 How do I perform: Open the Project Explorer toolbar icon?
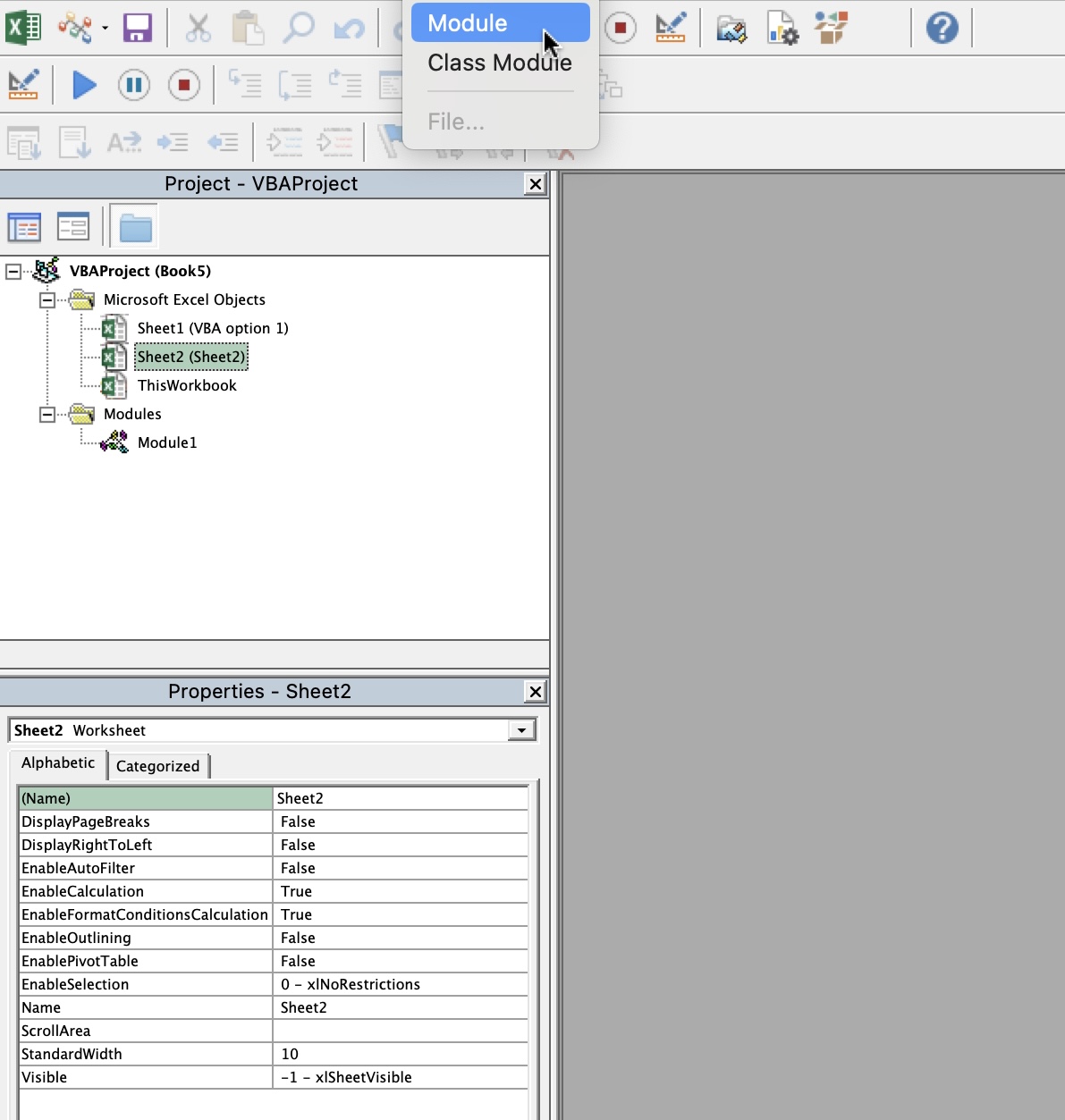tap(731, 28)
